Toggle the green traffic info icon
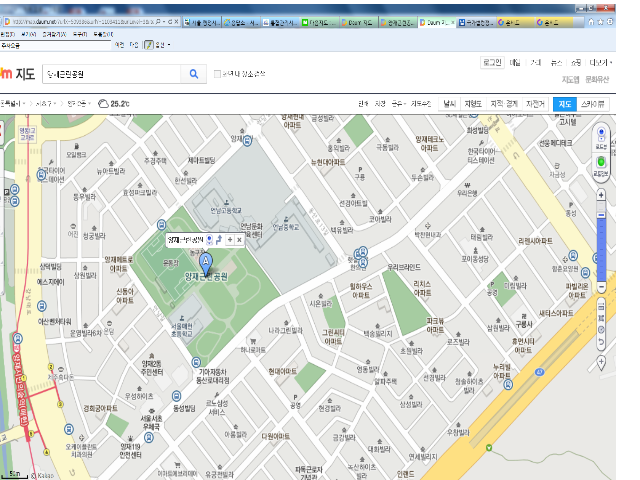This screenshot has height=480, width=640. click(x=601, y=161)
